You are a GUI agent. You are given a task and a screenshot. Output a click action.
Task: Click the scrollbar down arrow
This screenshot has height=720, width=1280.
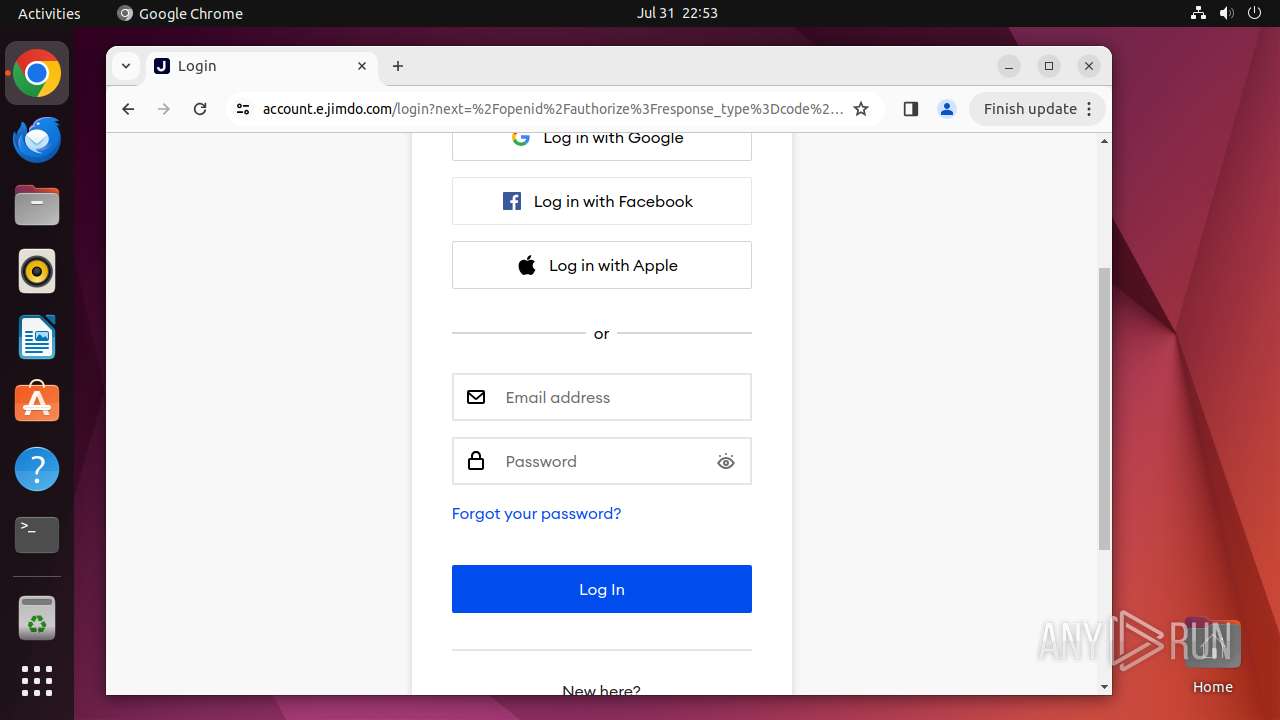pyautogui.click(x=1104, y=687)
